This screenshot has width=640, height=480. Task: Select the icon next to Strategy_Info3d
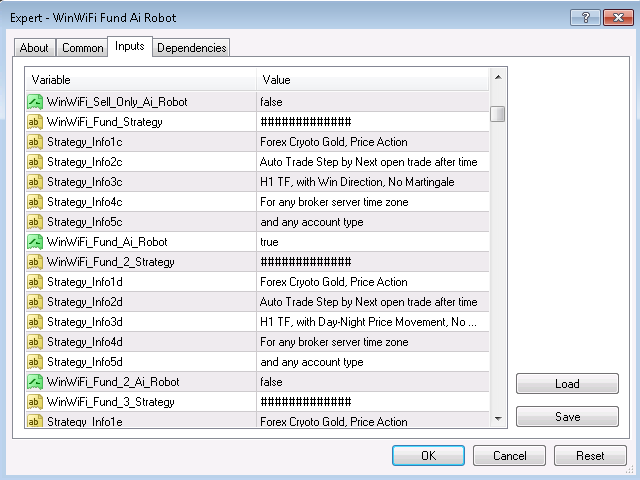click(35, 322)
